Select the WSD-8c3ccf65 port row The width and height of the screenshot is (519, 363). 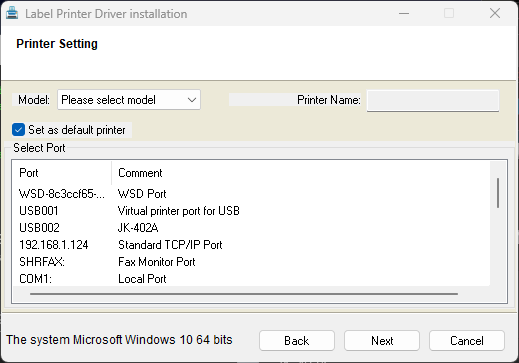tap(251, 194)
